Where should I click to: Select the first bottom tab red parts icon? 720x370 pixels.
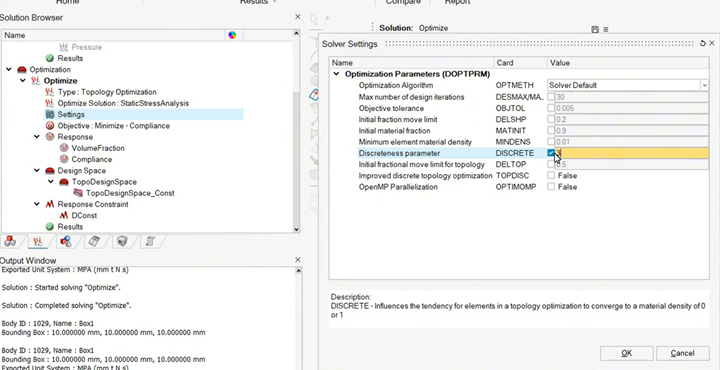tap(10, 241)
